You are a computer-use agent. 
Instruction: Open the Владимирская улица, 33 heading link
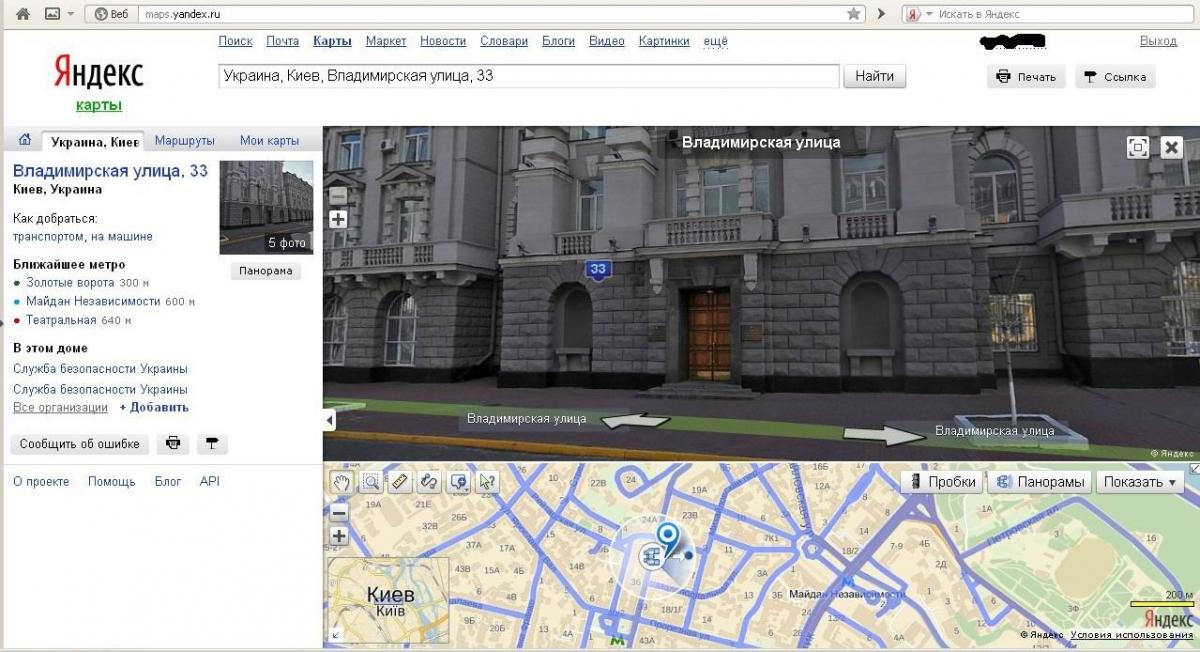[x=111, y=171]
